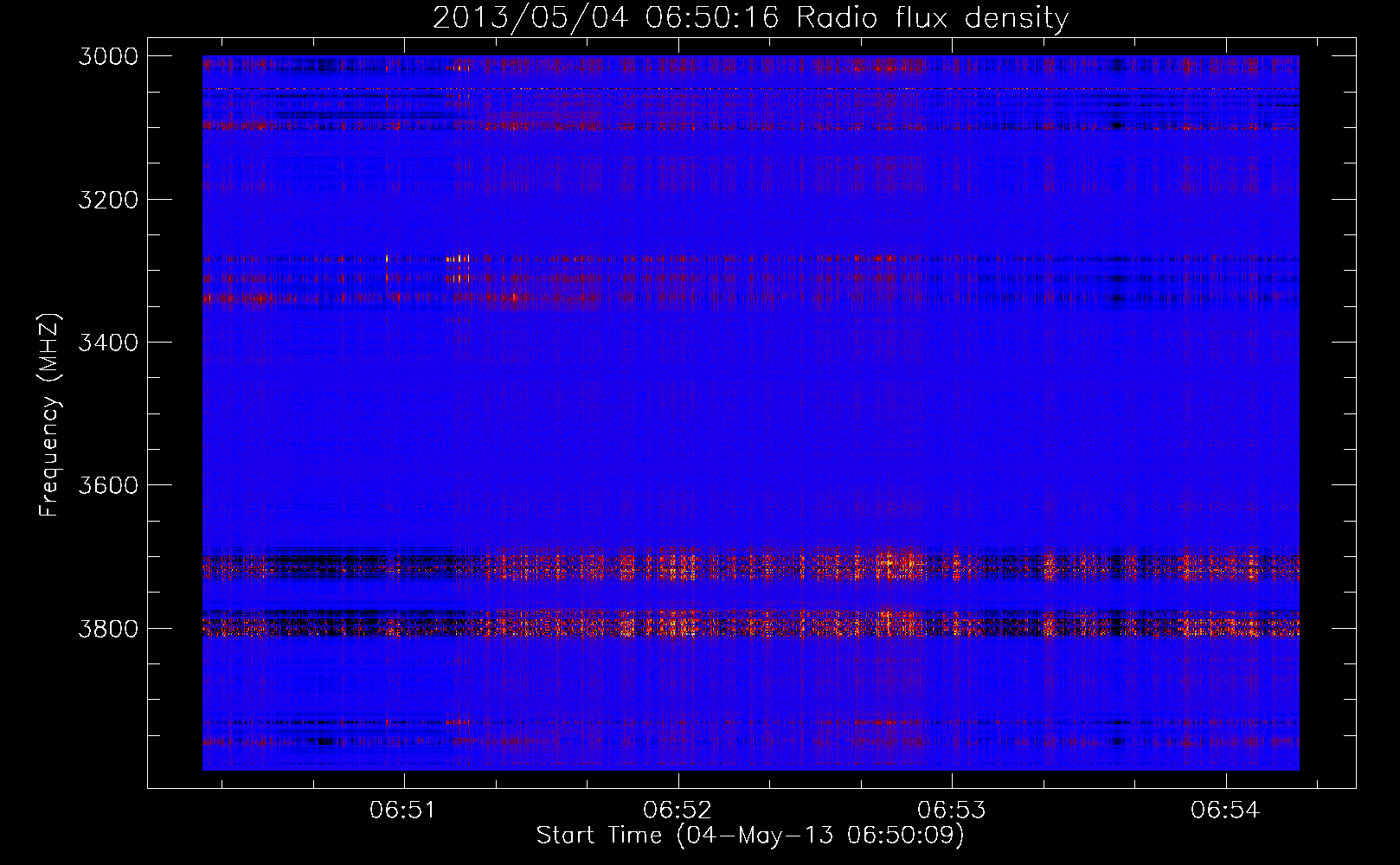The image size is (1400, 865).
Task: Click the "Frequency (MHZ)" axis label
Action: (x=49, y=414)
